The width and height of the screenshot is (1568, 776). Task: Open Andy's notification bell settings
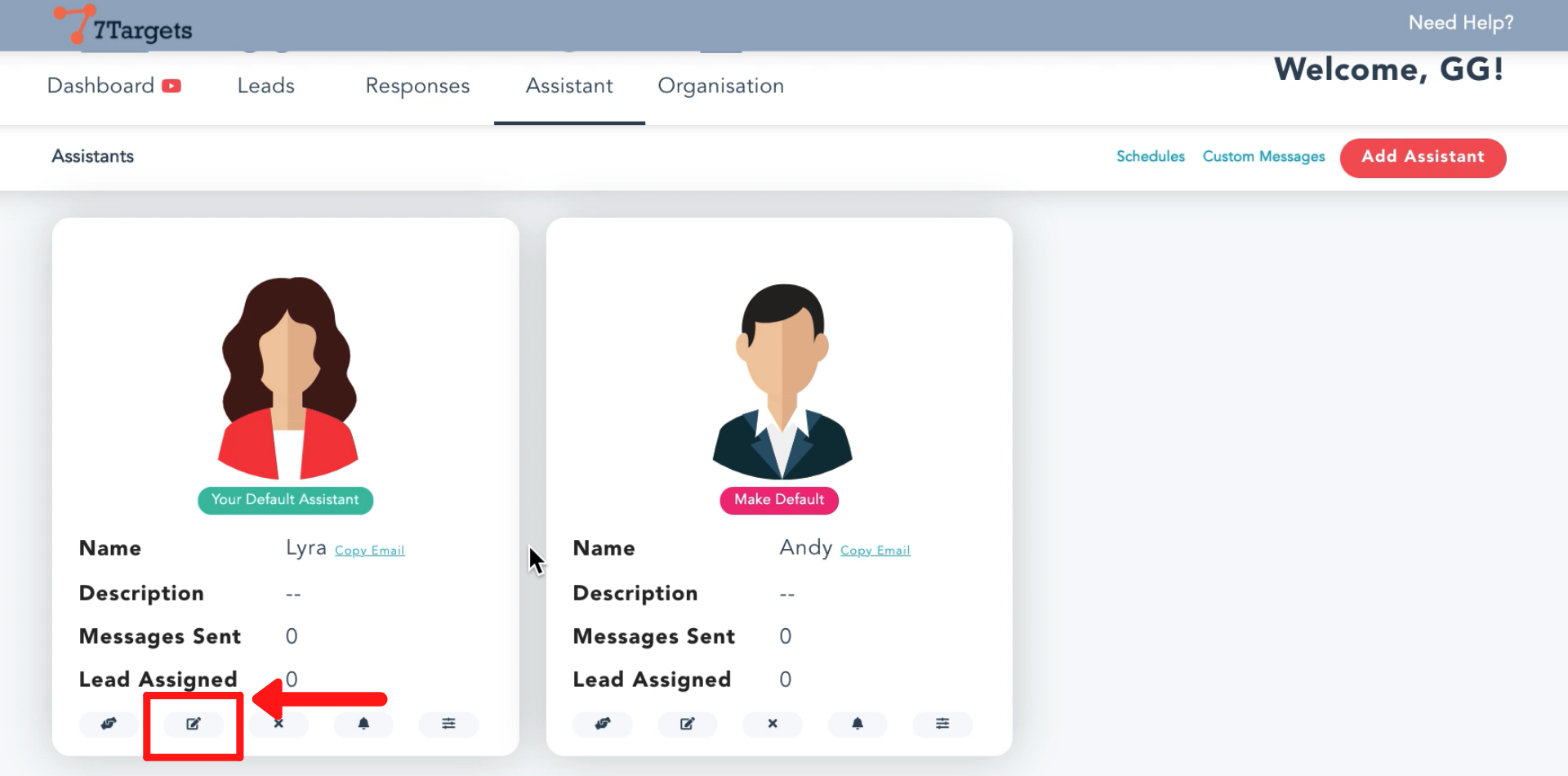click(x=857, y=724)
